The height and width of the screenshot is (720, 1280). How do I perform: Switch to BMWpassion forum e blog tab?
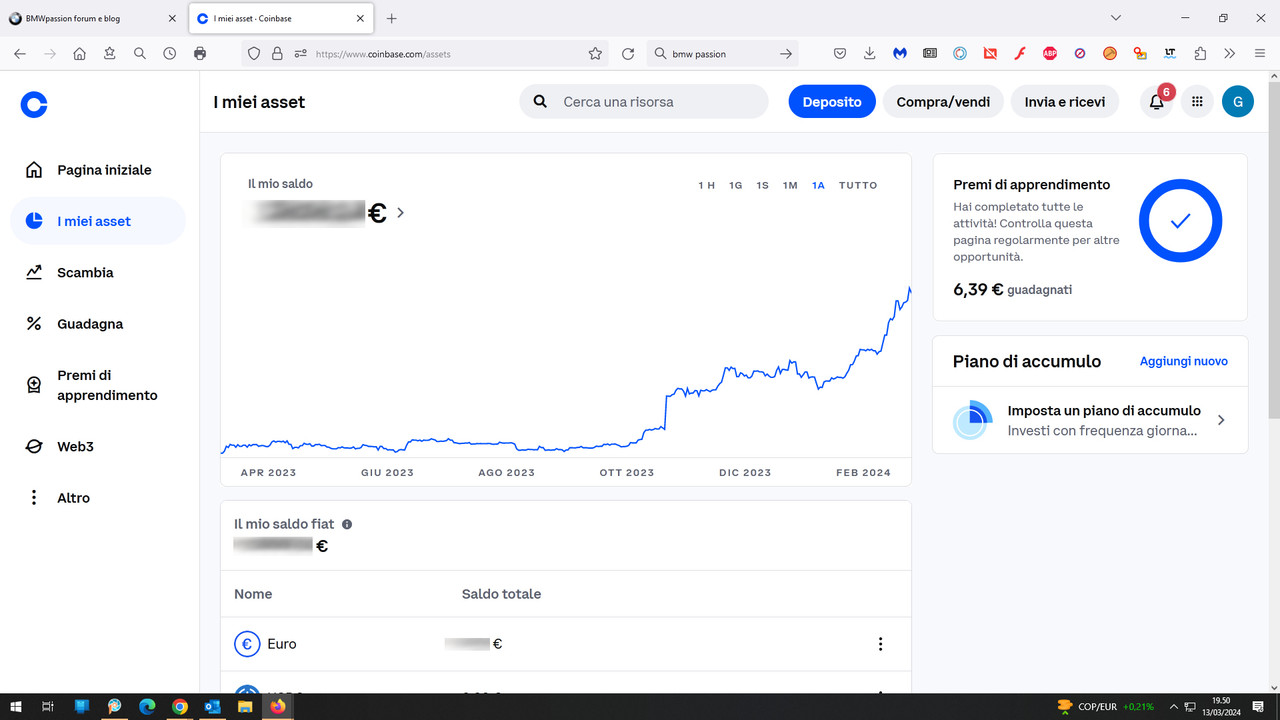(92, 18)
